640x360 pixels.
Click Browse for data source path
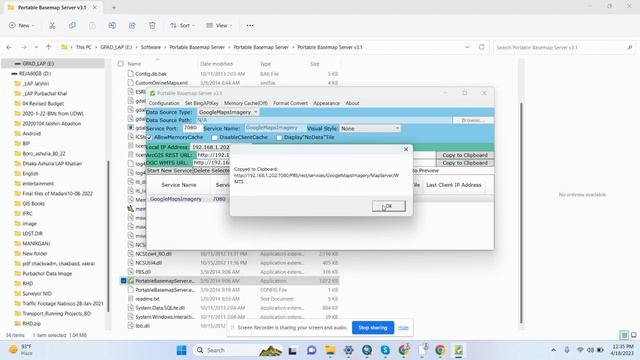click(x=473, y=120)
